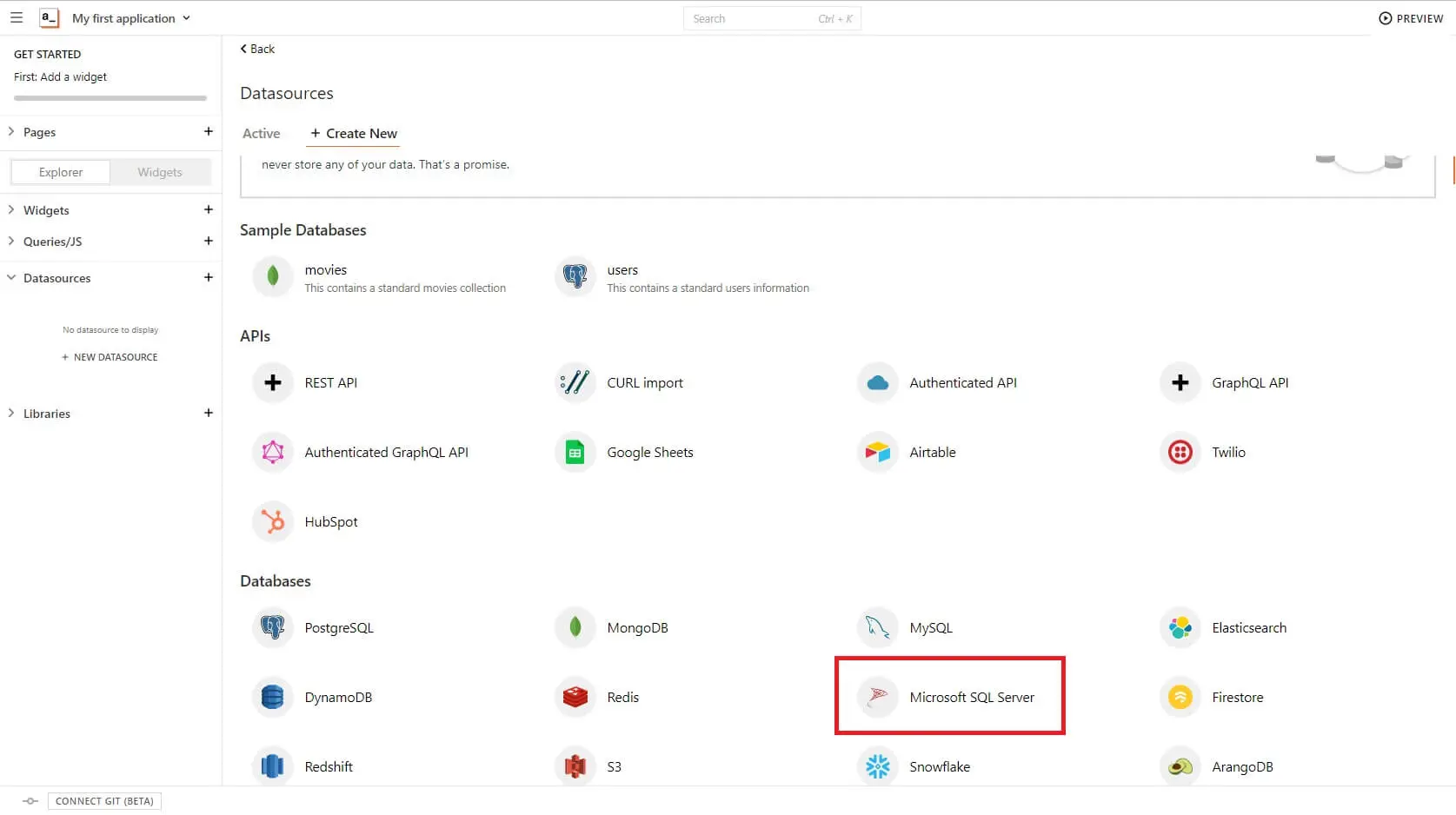
Task: Collapse the Datasources tree section
Action: (11, 278)
